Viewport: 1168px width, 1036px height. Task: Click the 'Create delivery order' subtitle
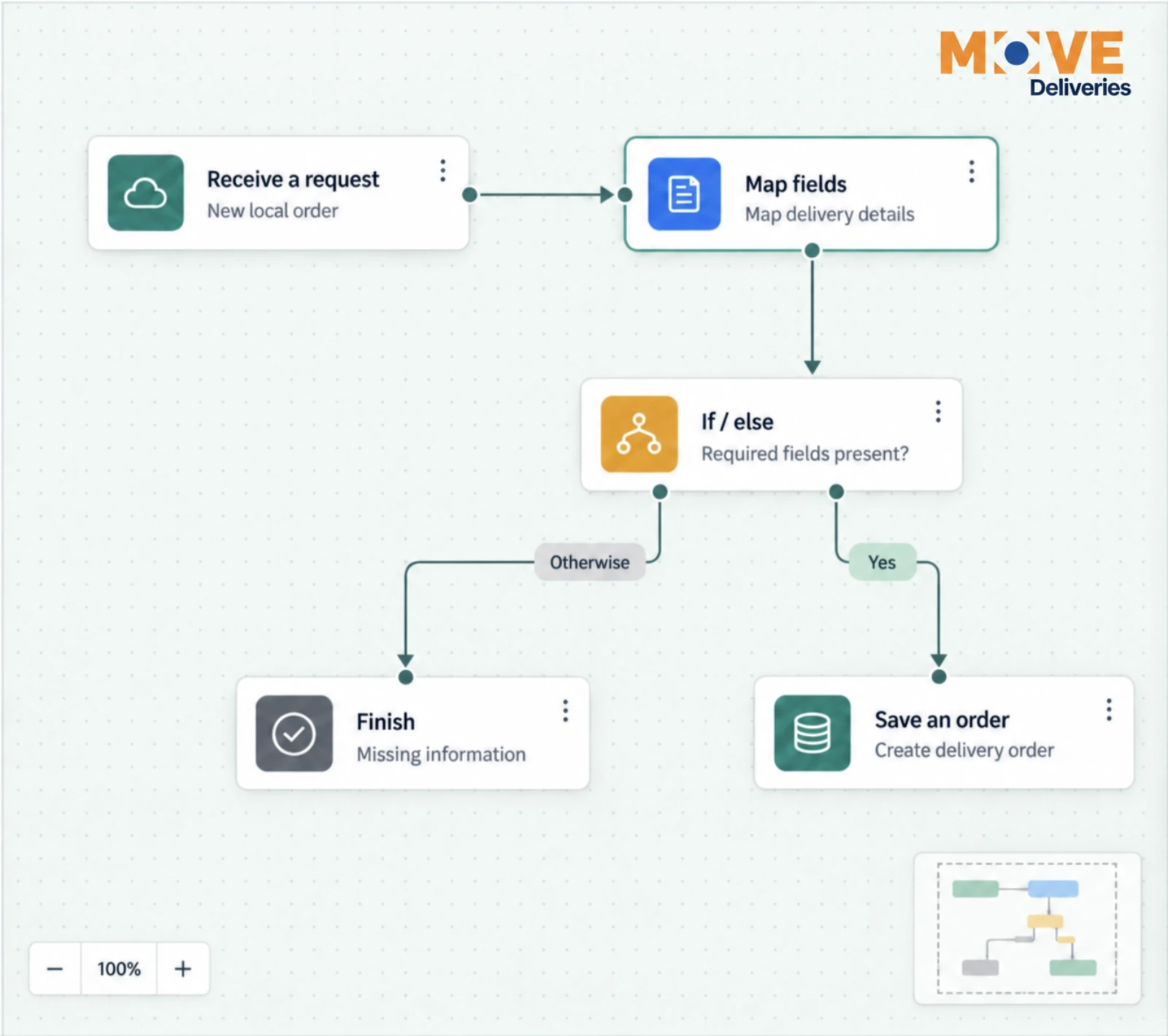pos(964,751)
